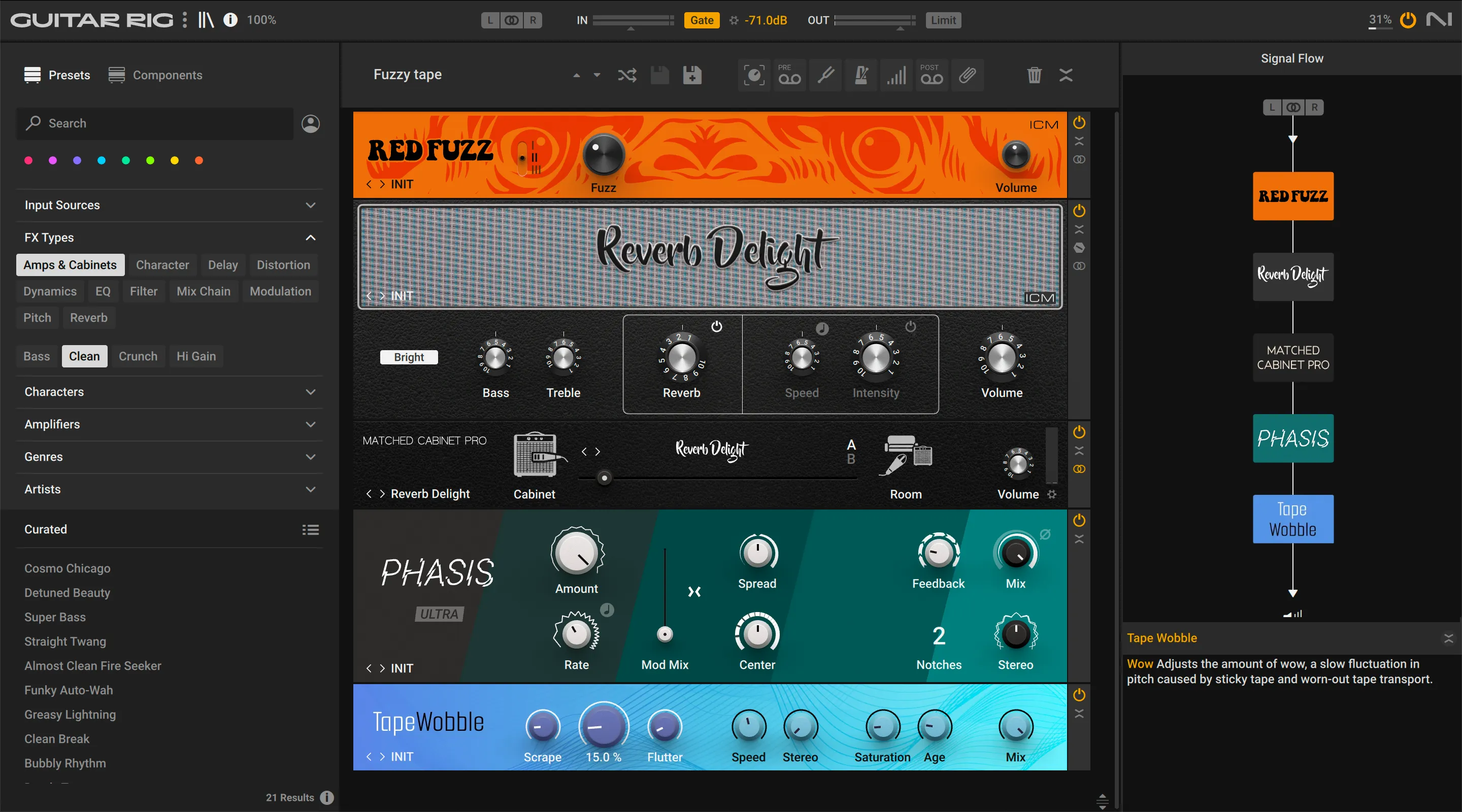Open the Curated list view icon

pyautogui.click(x=311, y=529)
